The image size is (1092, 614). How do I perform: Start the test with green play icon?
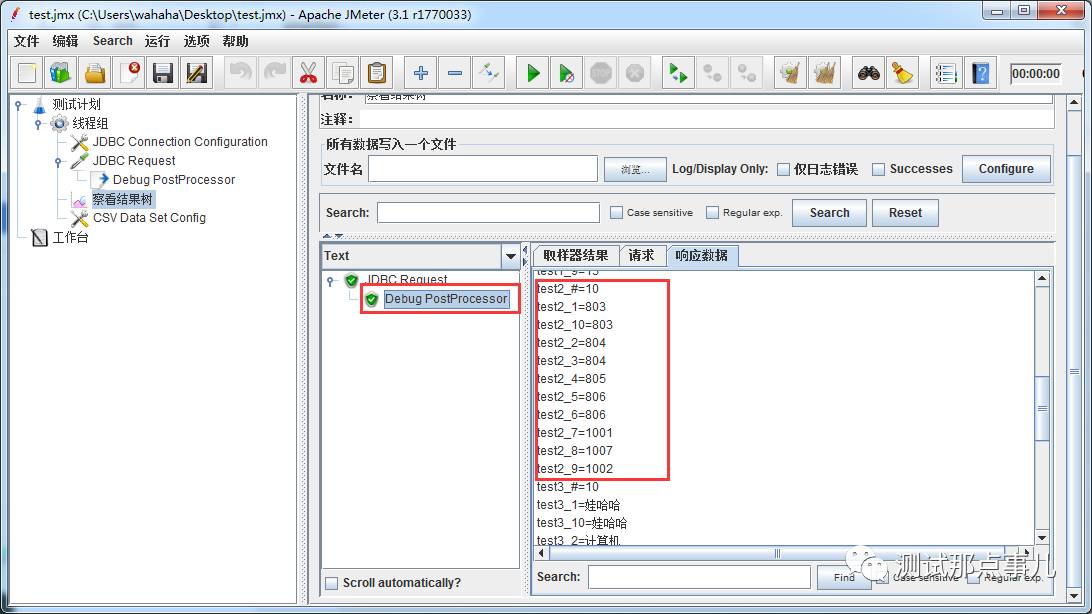(533, 72)
